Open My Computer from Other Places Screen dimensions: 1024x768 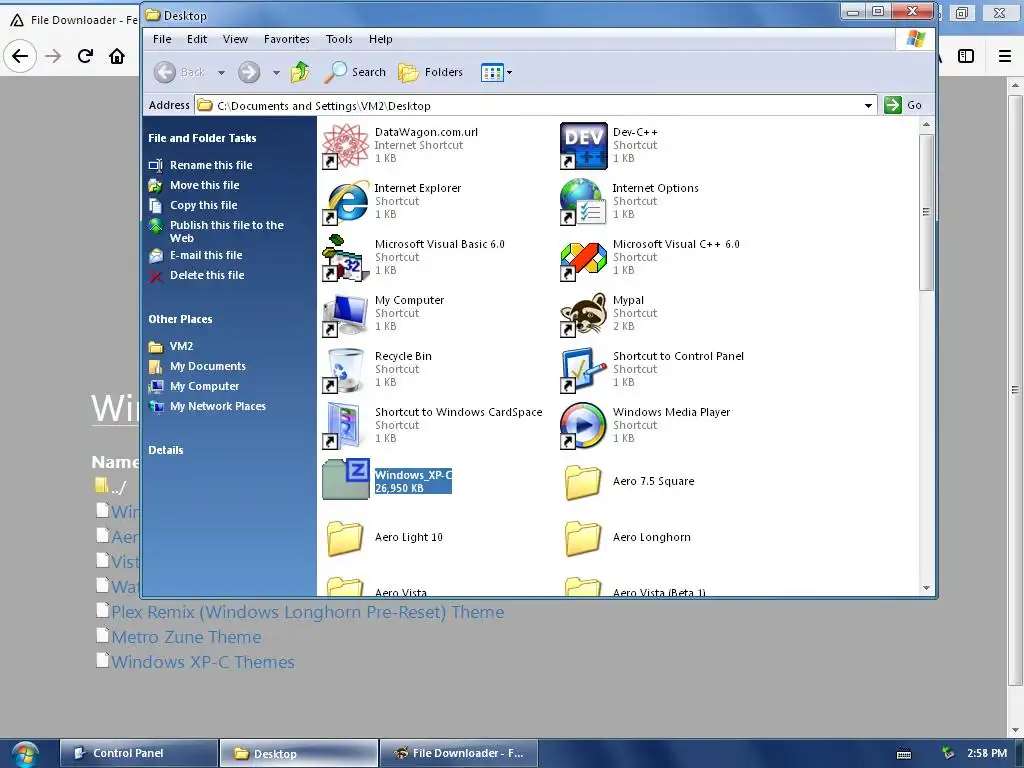pos(204,387)
